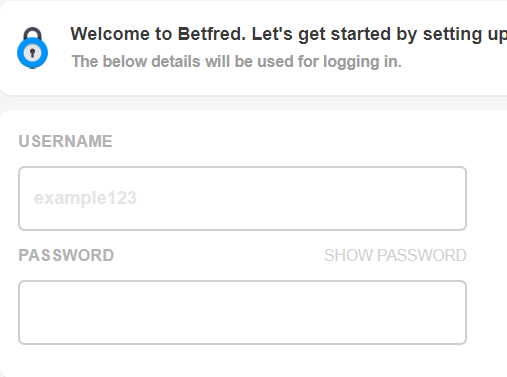Reveal password using SHOW PASSWORD link
This screenshot has height=377, width=507.
395,255
